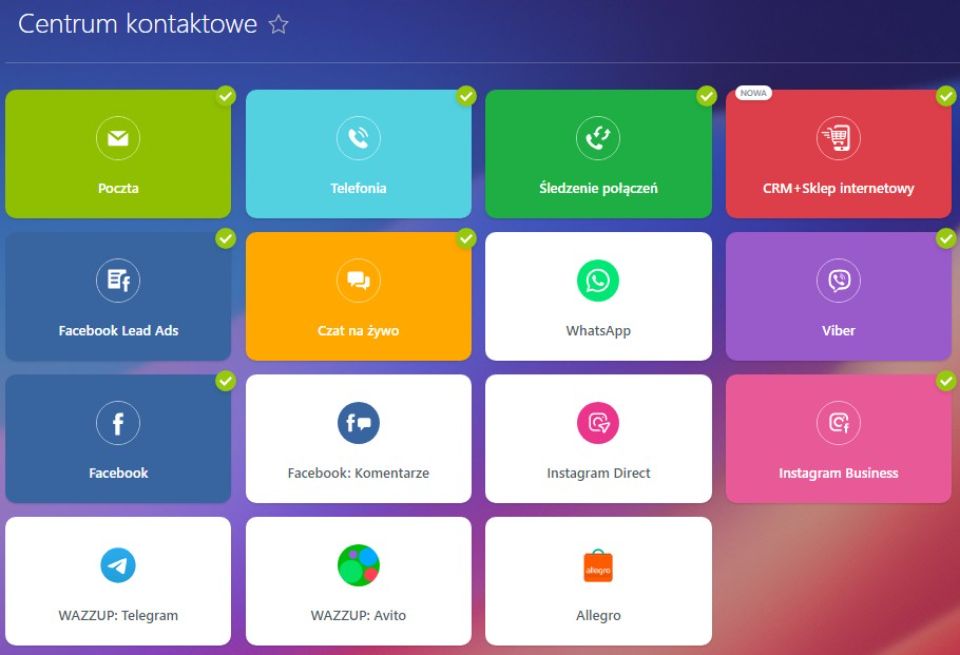The image size is (960, 655).
Task: Add Centrum kontaktowe to favorites with star
Action: pyautogui.click(x=278, y=25)
